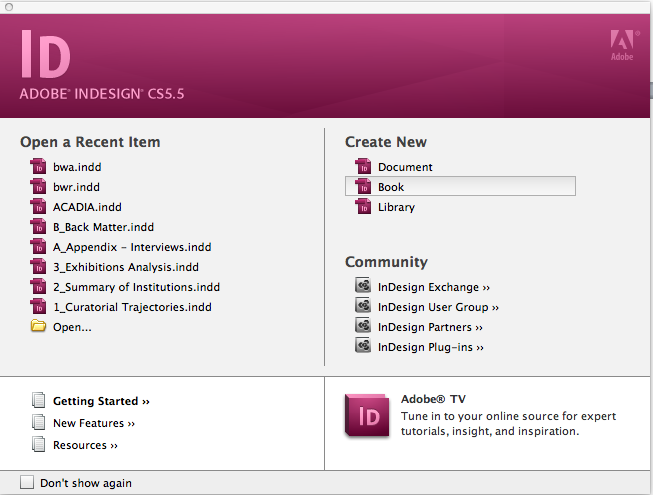Create a new Document

coord(405,167)
